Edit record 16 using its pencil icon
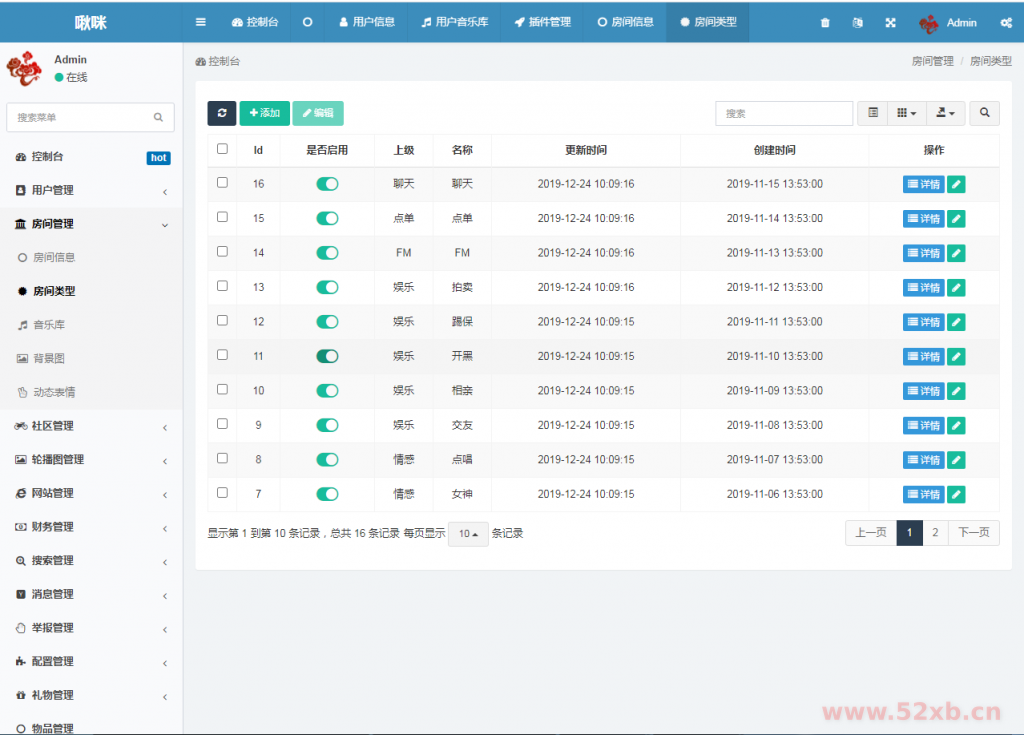The image size is (1024, 735). (x=956, y=184)
